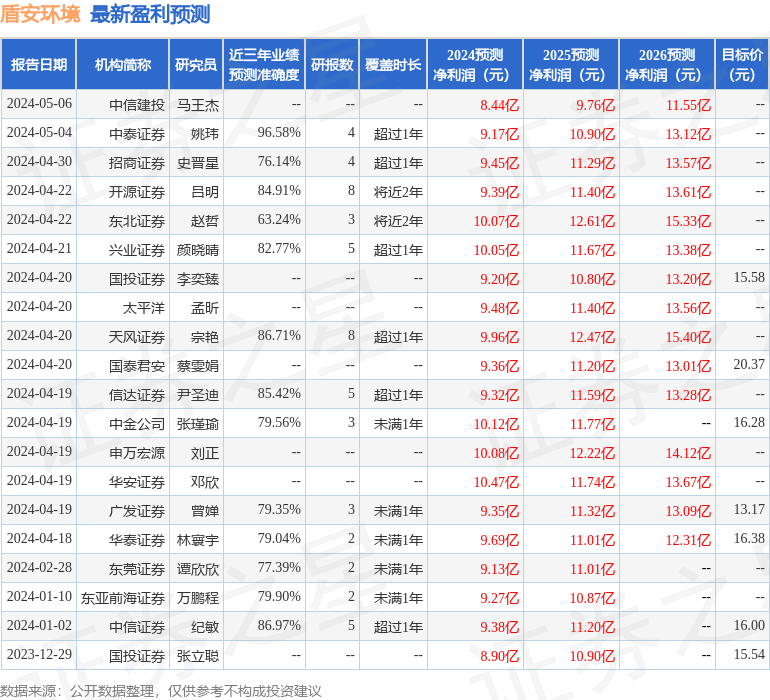
Task: Click the date 2023-12-29
Action: click(x=39, y=654)
